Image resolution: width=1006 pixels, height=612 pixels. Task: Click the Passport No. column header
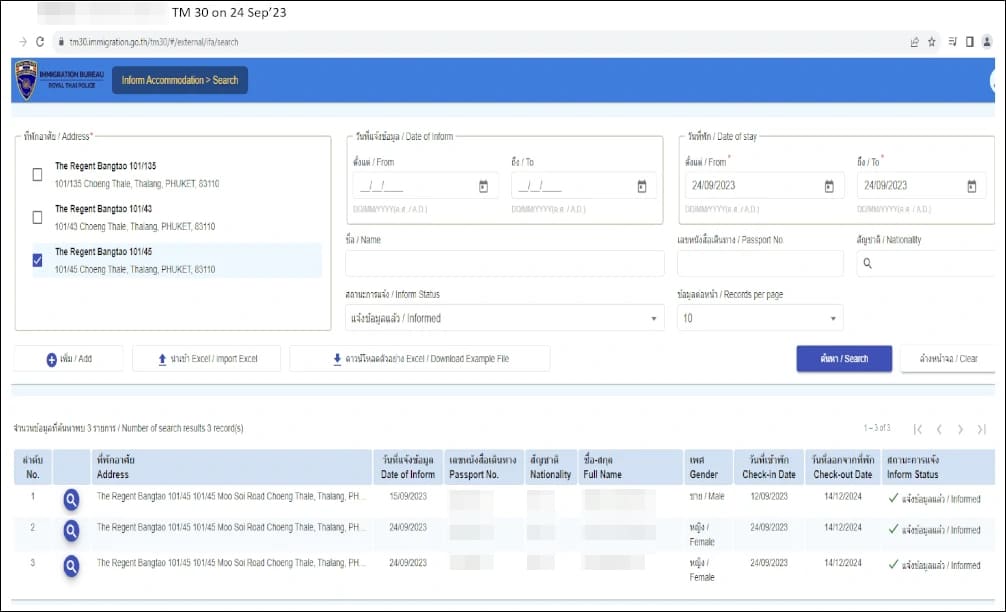(x=483, y=467)
